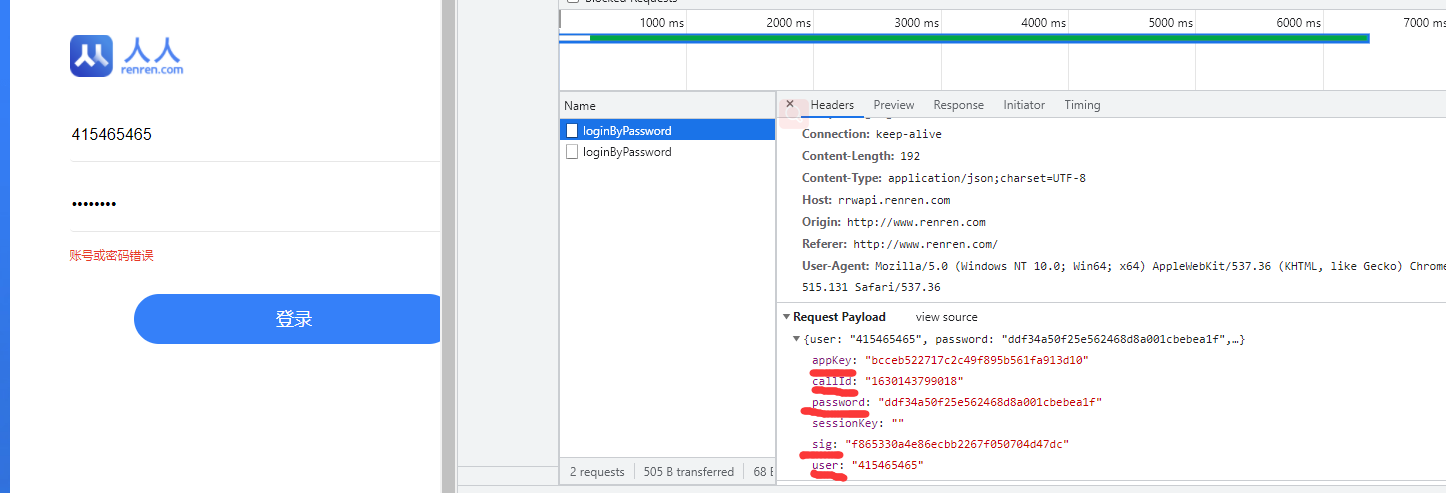1446x493 pixels.
Task: Switch to the Headers tab
Action: pyautogui.click(x=832, y=105)
